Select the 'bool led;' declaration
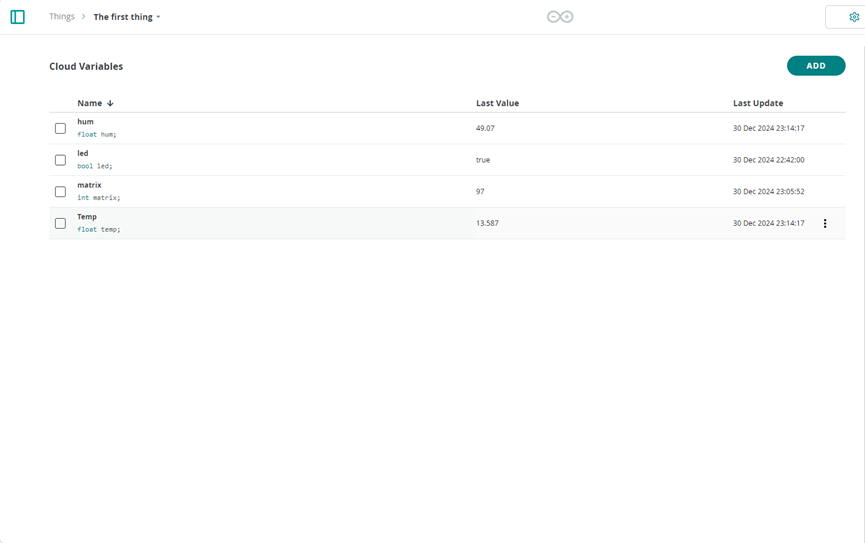Screen dimensions: 865x543 (95, 166)
